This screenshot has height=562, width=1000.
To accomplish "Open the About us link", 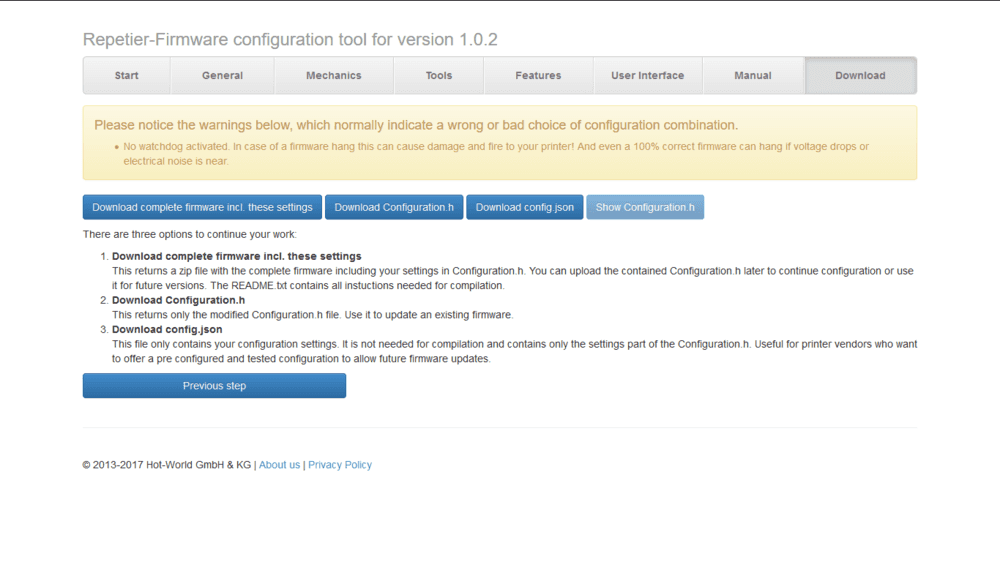I will tap(279, 465).
